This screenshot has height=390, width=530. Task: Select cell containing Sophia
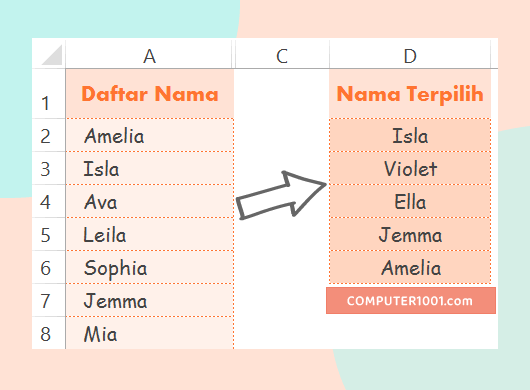pyautogui.click(x=150, y=267)
